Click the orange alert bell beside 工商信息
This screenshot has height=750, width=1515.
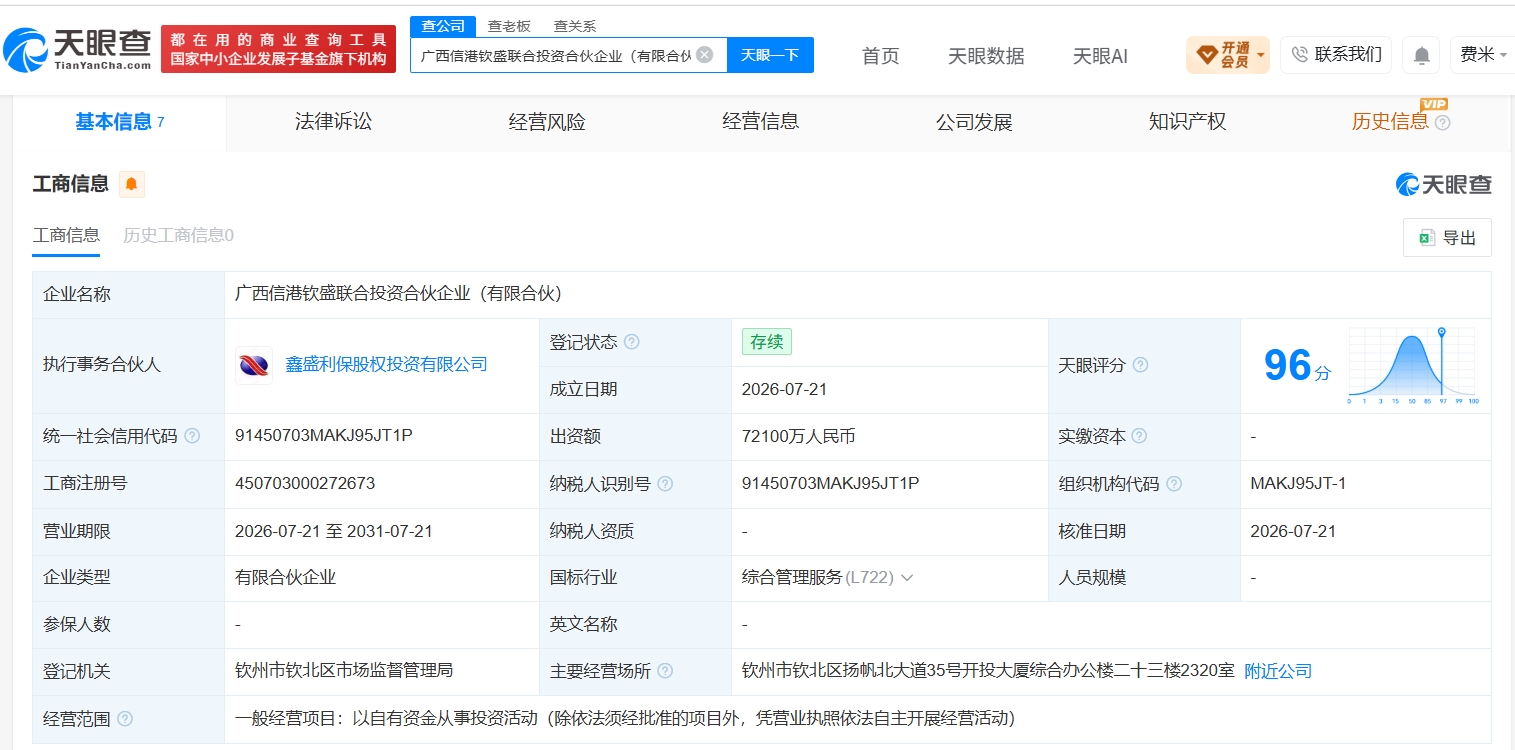pos(131,184)
